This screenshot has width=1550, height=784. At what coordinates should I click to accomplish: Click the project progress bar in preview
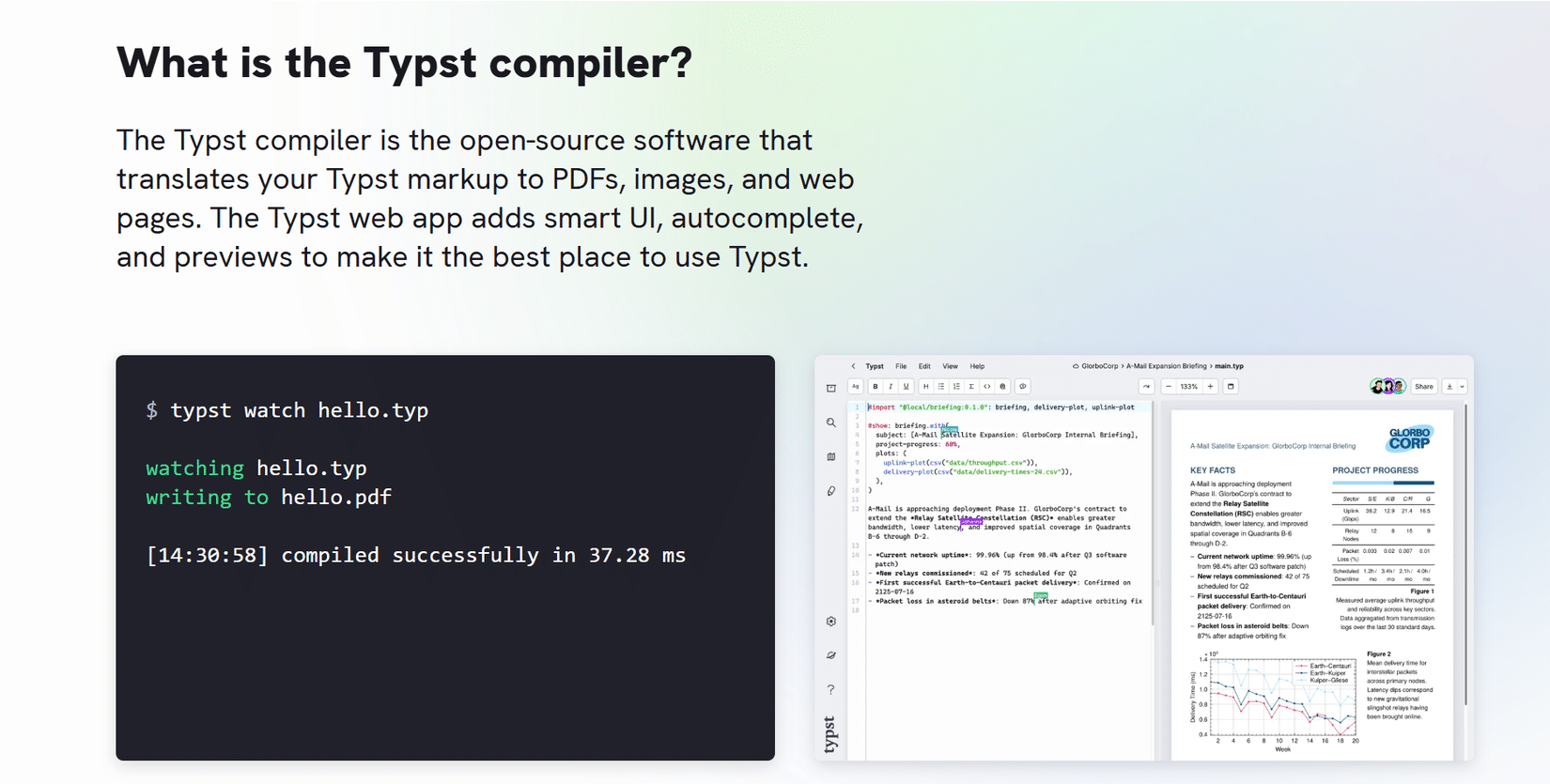coord(1383,484)
